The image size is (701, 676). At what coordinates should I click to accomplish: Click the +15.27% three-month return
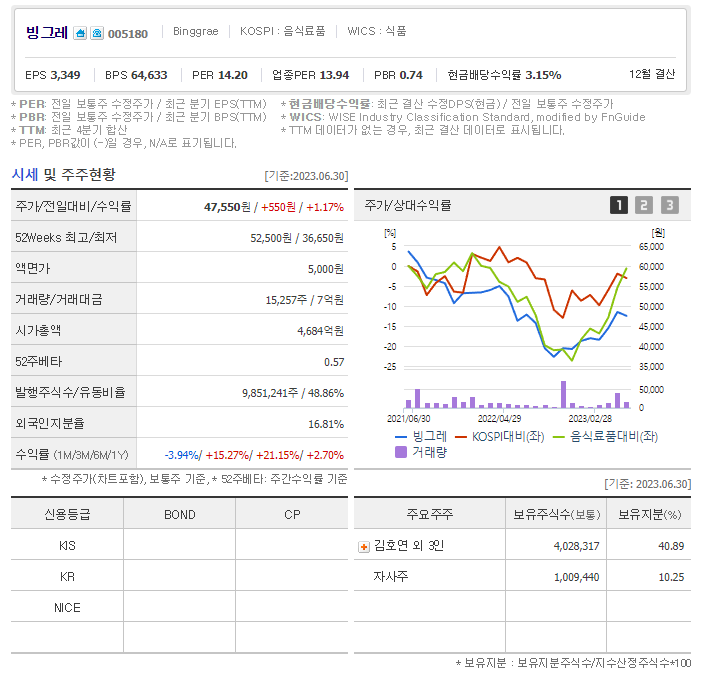[x=227, y=455]
